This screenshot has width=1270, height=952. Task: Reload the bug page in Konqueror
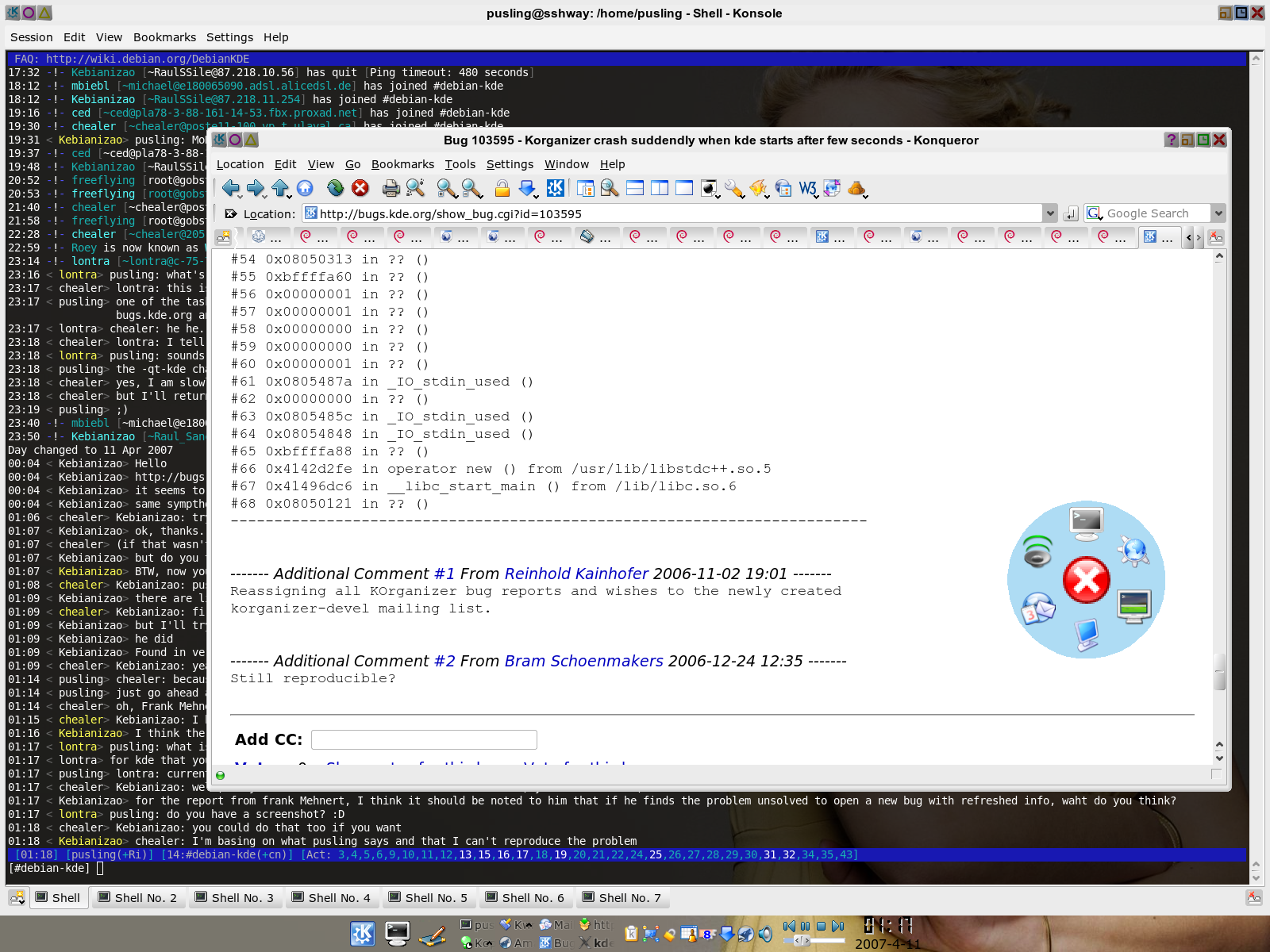(x=336, y=188)
